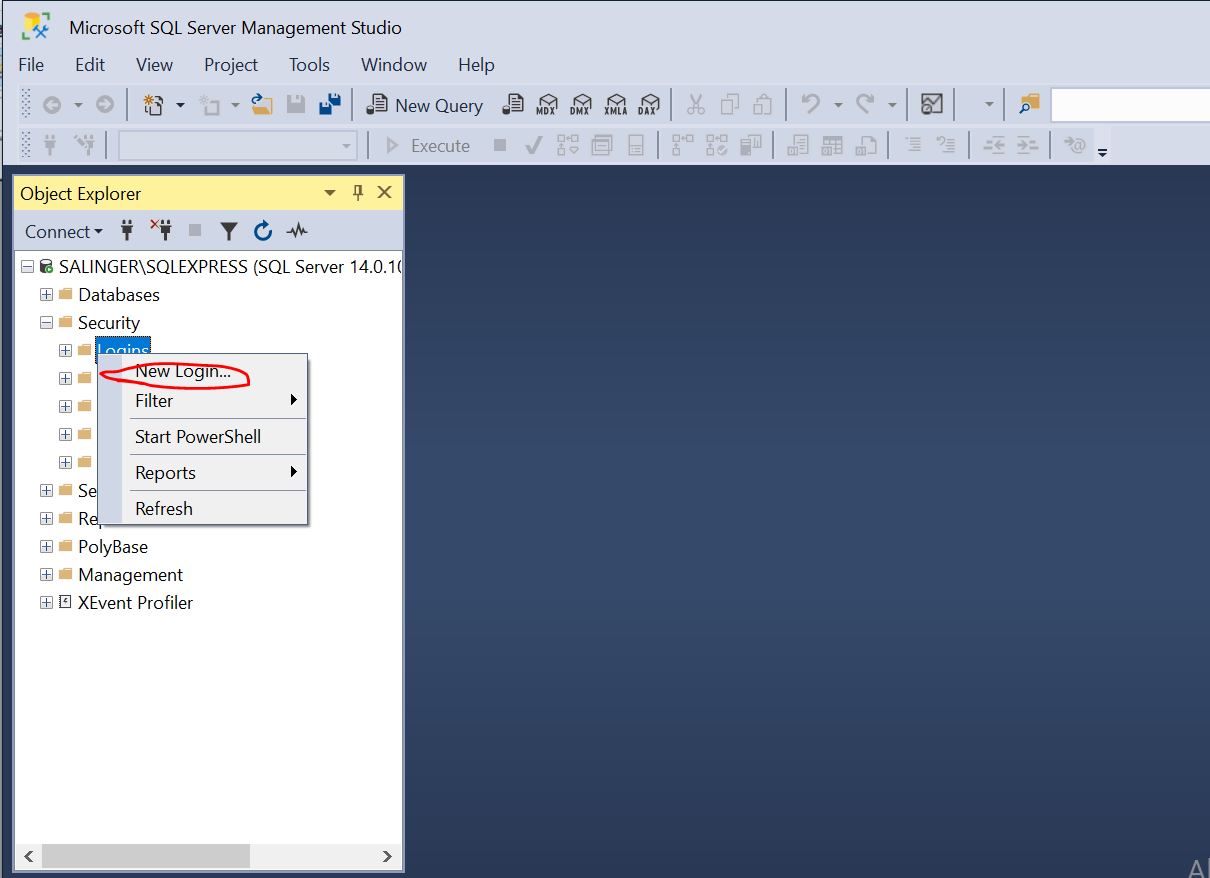Open an Analysis Services MDX Query
Image resolution: width=1210 pixels, height=878 pixels.
547,105
